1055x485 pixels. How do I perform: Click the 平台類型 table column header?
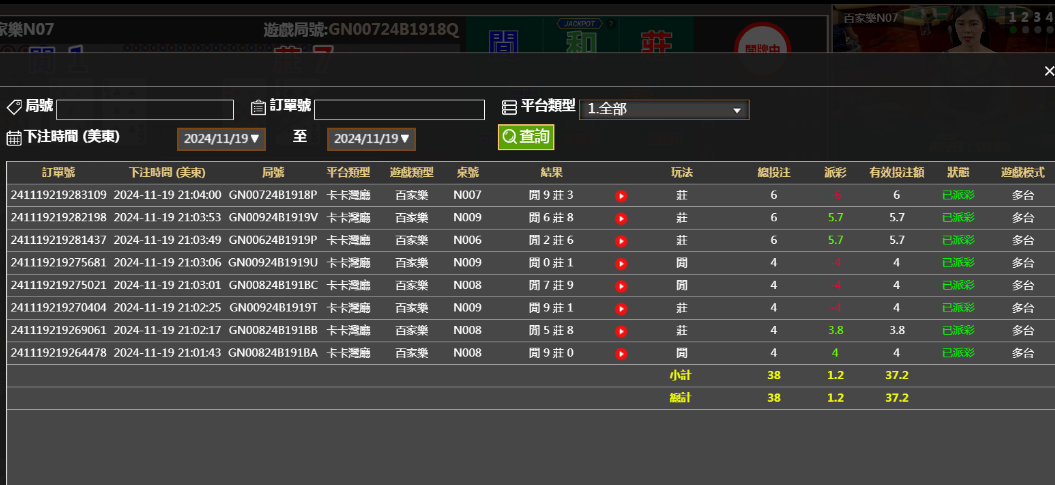(x=349, y=173)
